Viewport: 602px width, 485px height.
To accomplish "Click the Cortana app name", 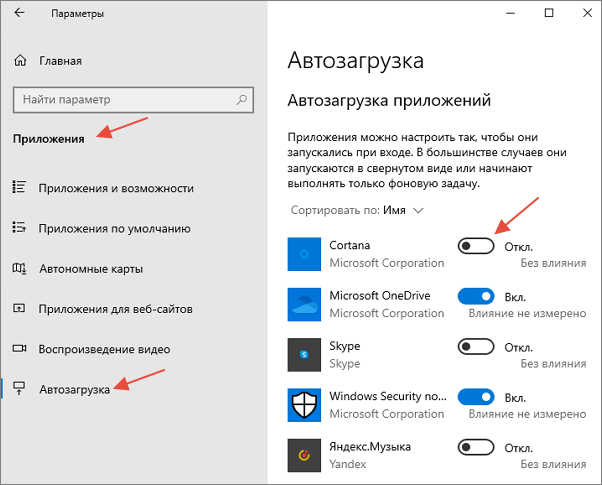I will [x=350, y=245].
